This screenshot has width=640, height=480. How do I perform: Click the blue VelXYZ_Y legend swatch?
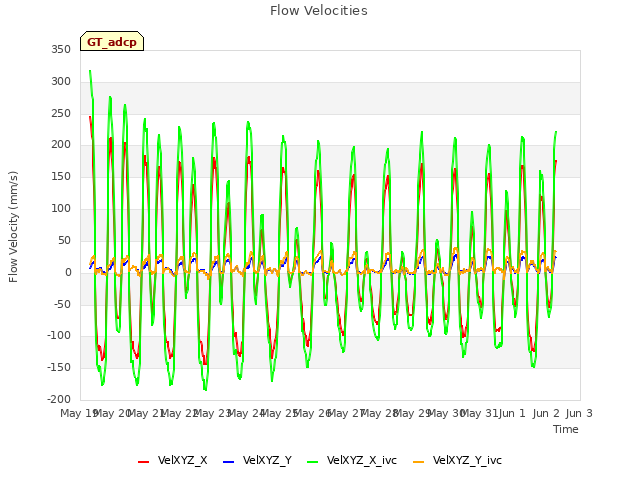tap(229, 462)
